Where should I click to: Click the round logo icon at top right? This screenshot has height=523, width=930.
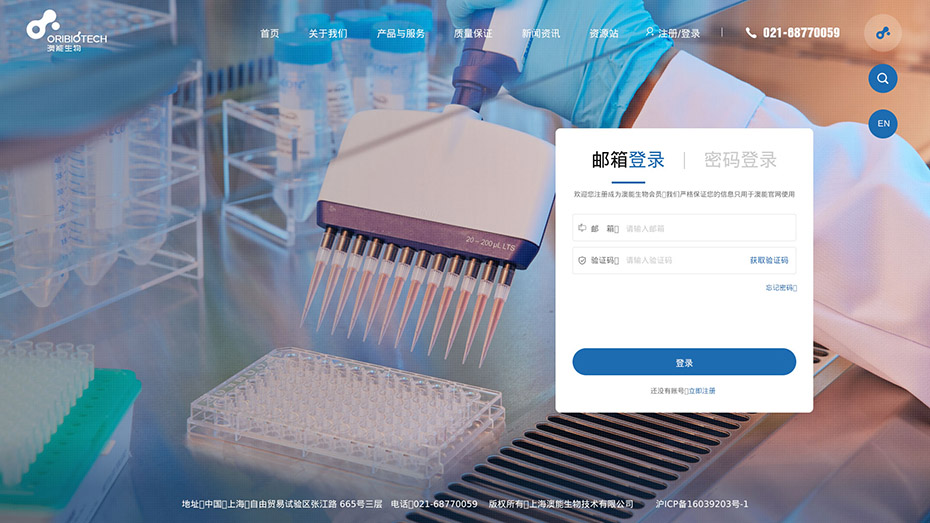coord(883,33)
